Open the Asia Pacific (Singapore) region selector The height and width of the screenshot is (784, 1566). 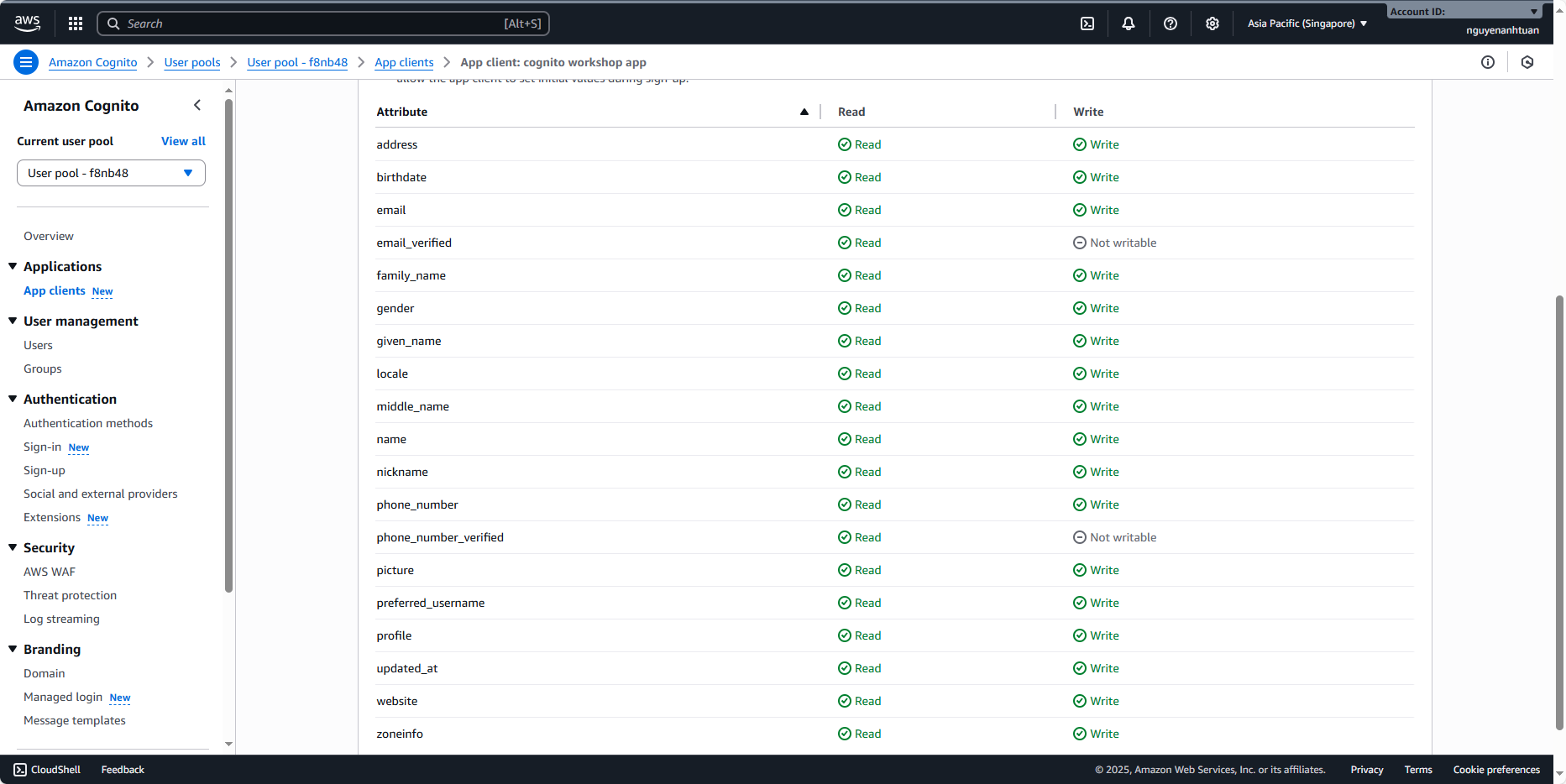1307,24
